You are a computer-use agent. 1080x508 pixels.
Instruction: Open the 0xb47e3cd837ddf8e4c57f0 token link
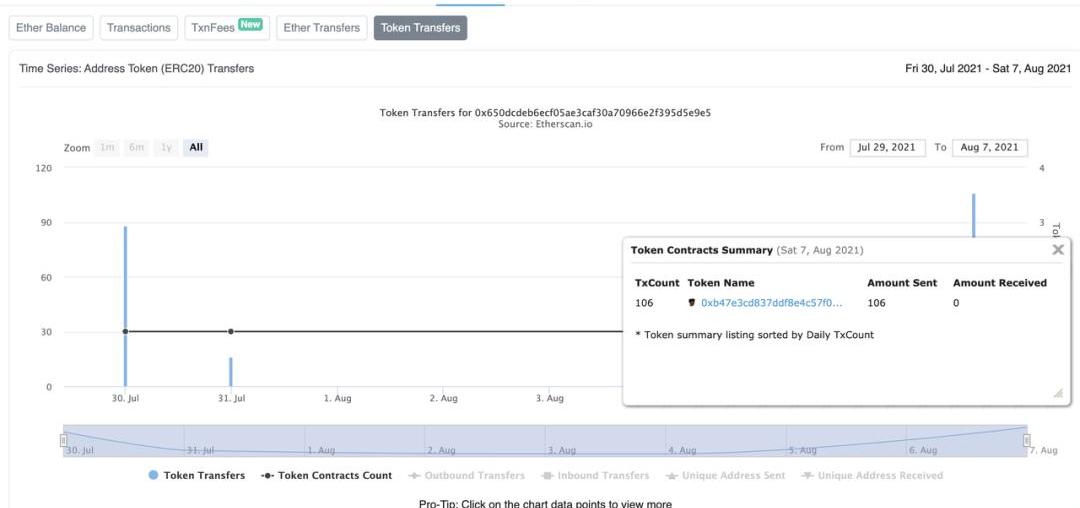click(x=771, y=303)
